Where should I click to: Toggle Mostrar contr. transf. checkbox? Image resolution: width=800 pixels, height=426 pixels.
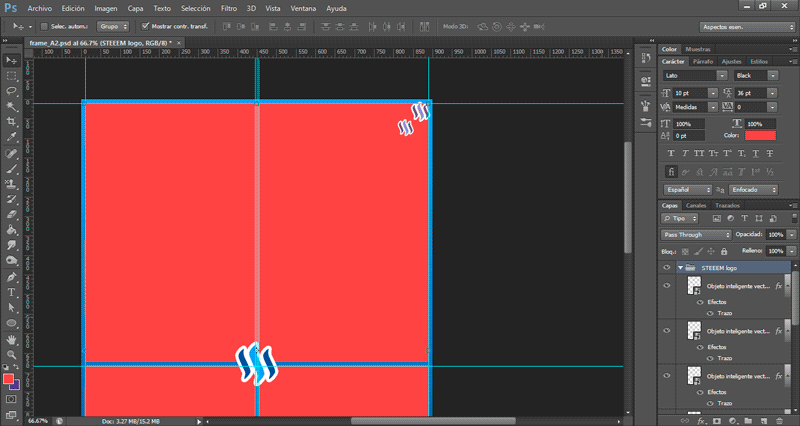[x=145, y=26]
